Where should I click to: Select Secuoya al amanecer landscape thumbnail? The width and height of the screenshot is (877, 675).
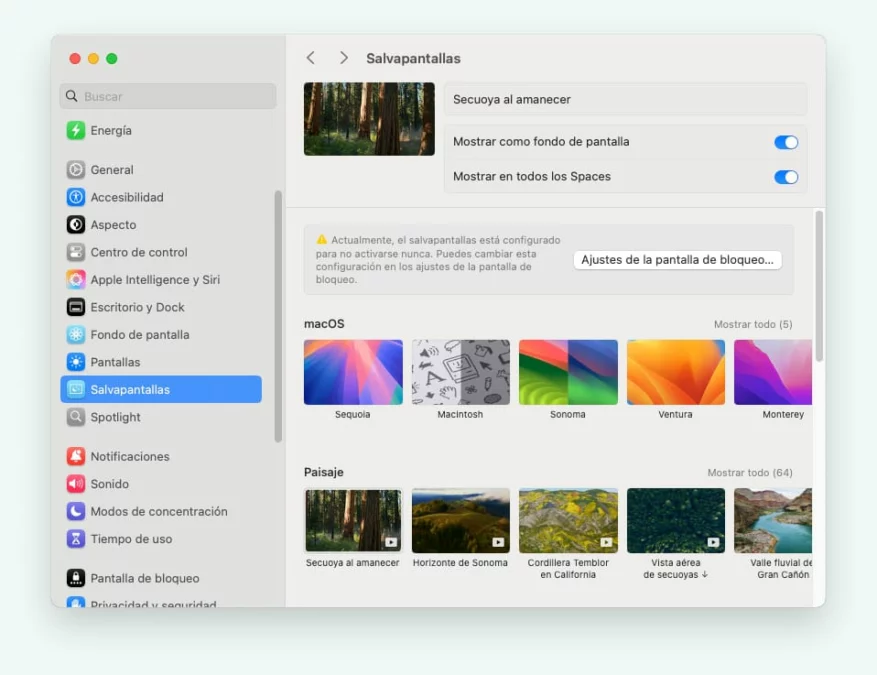353,521
